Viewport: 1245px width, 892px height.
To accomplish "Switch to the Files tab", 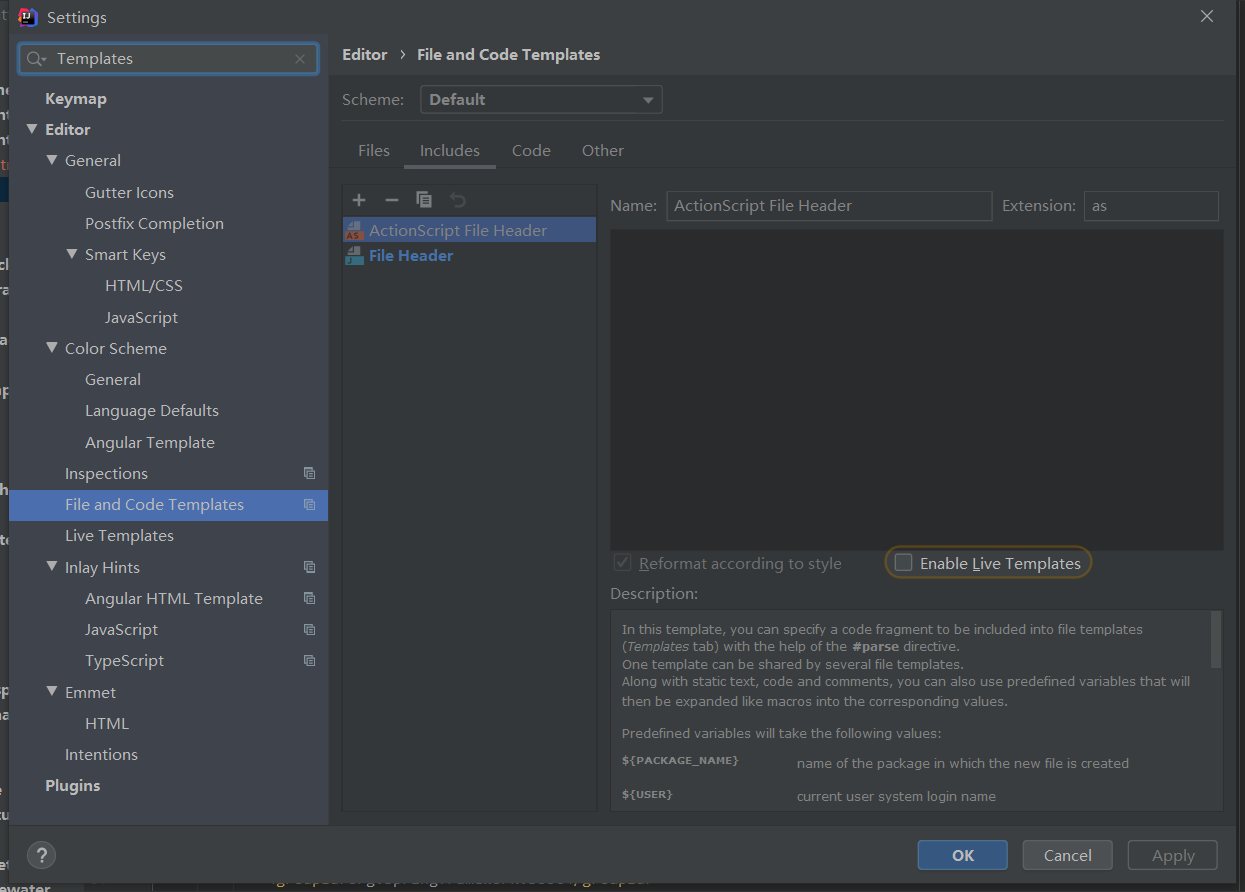I will coord(374,151).
